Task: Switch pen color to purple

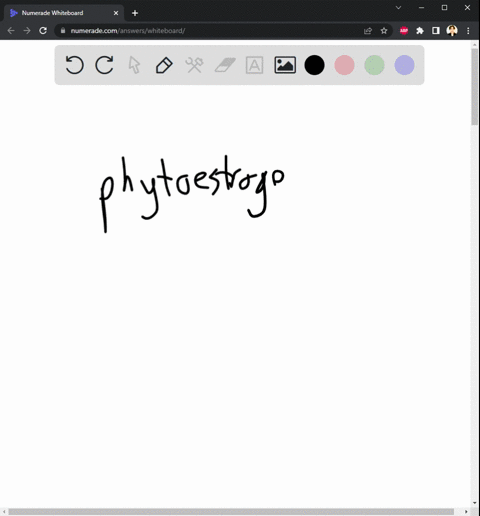Action: [x=404, y=65]
